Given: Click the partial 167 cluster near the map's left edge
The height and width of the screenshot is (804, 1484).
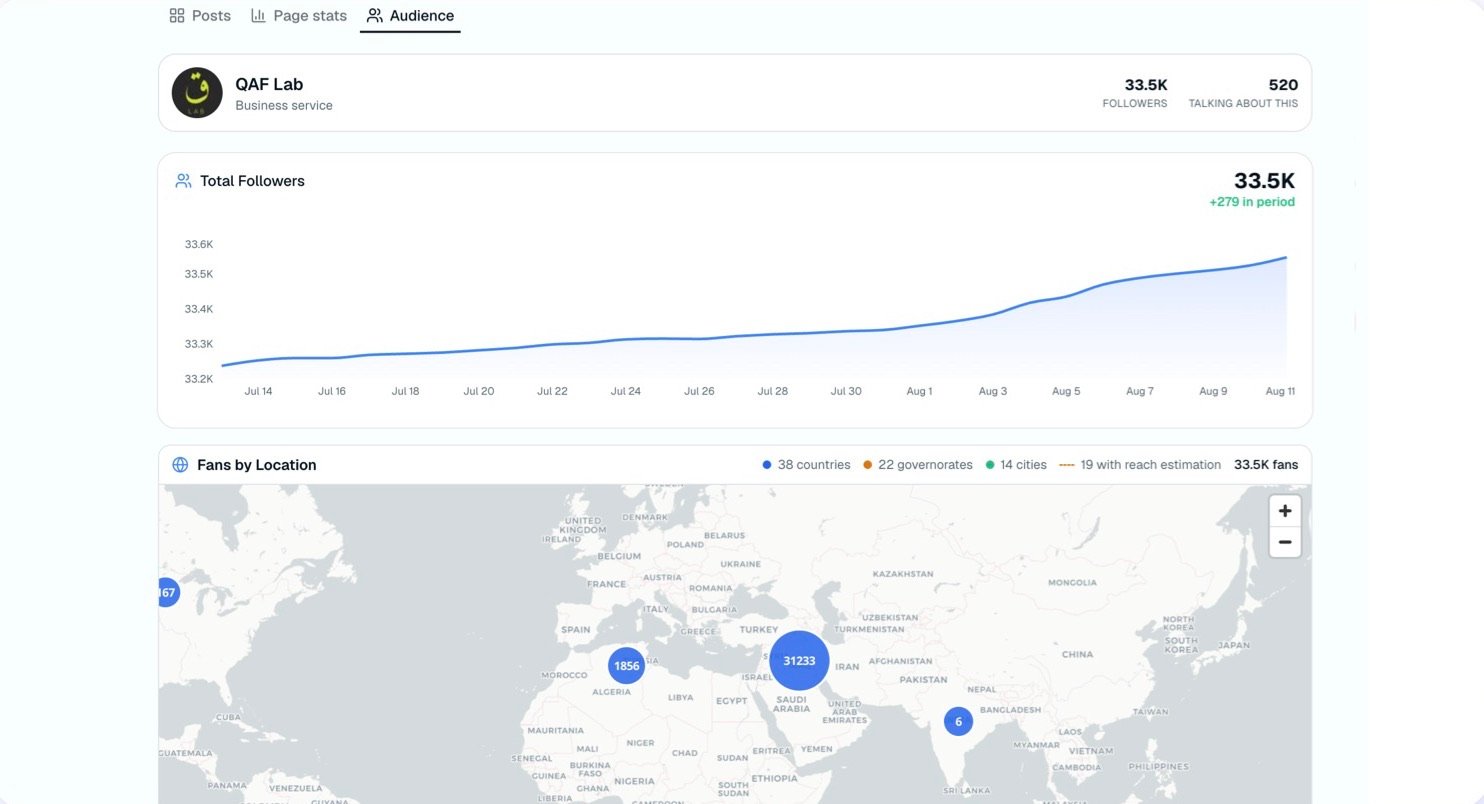Looking at the screenshot, I should [x=167, y=593].
